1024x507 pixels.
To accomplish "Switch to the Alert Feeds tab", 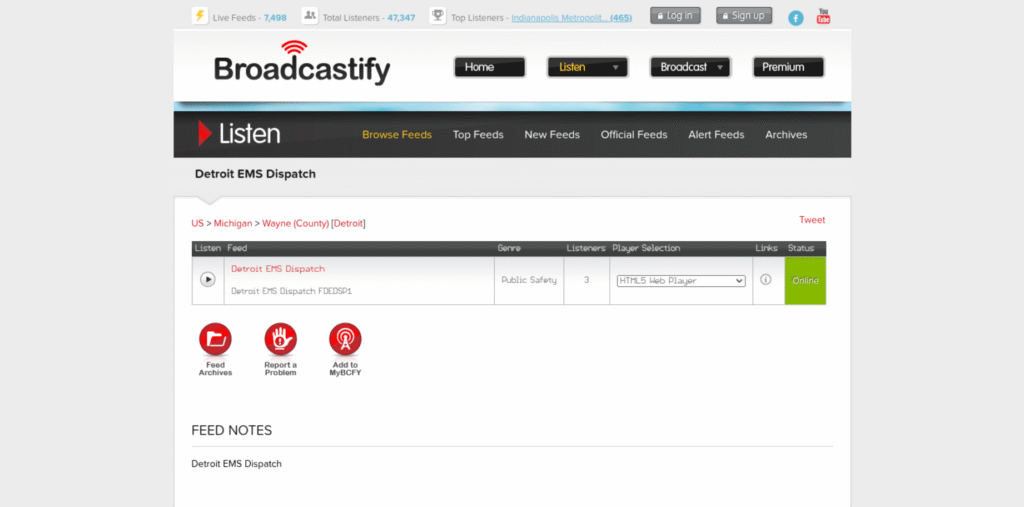I will tap(716, 135).
